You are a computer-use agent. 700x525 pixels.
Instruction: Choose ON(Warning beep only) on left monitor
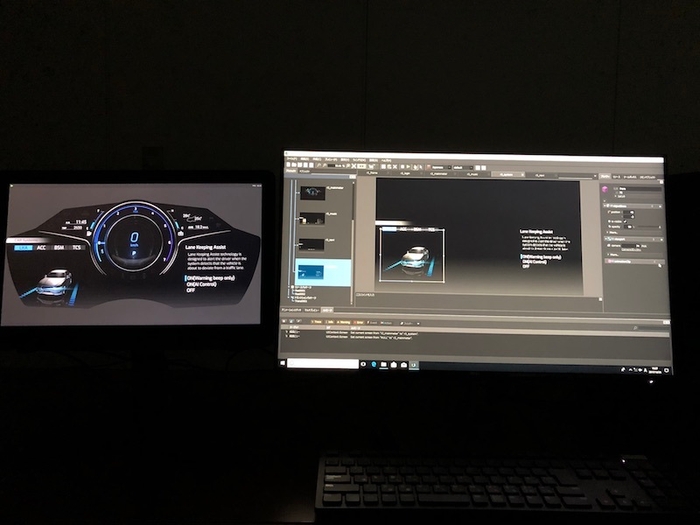[213, 278]
